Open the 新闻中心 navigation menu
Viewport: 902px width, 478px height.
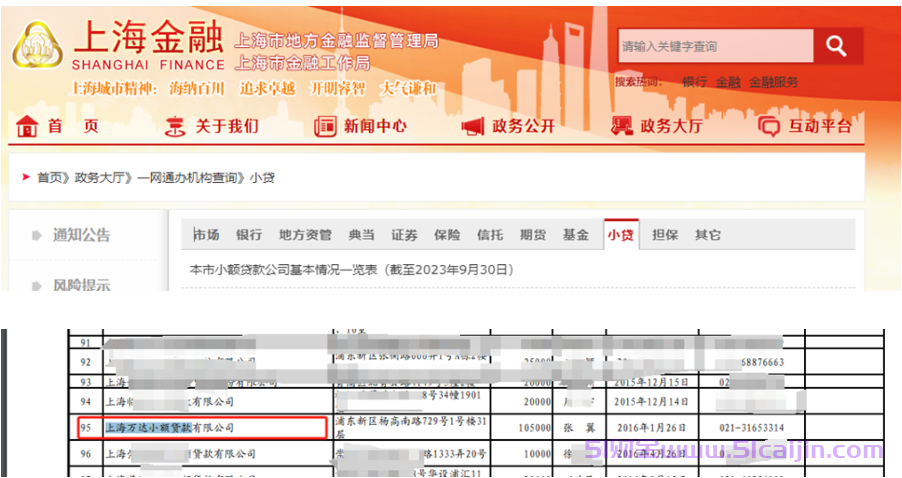tap(375, 126)
